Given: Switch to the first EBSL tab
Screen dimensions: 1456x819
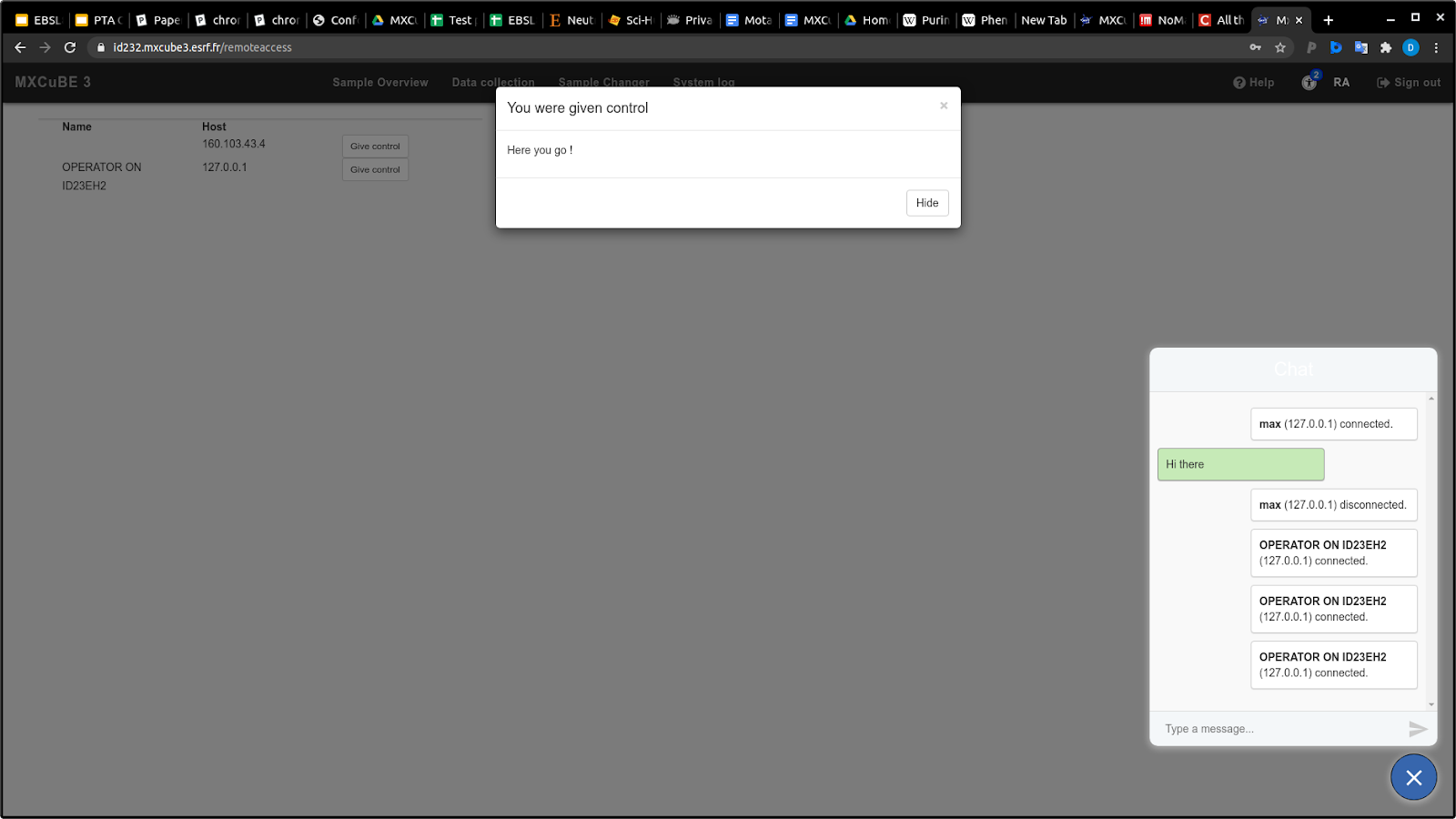Looking at the screenshot, I should click(x=37, y=20).
